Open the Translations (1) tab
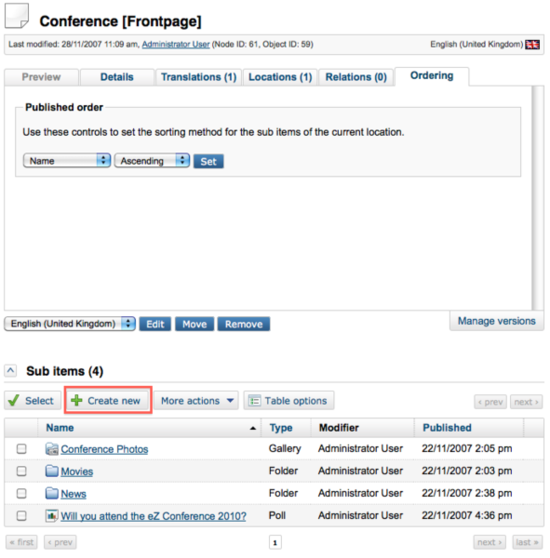 tap(199, 77)
